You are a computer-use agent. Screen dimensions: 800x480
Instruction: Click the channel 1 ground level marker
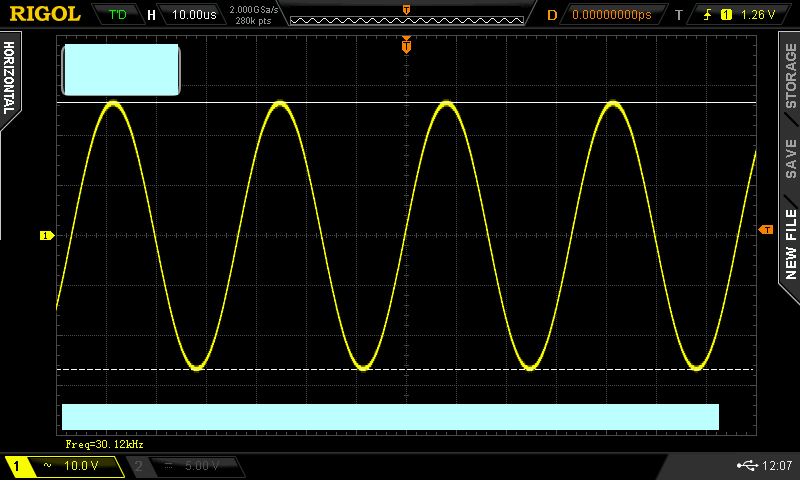click(x=47, y=235)
